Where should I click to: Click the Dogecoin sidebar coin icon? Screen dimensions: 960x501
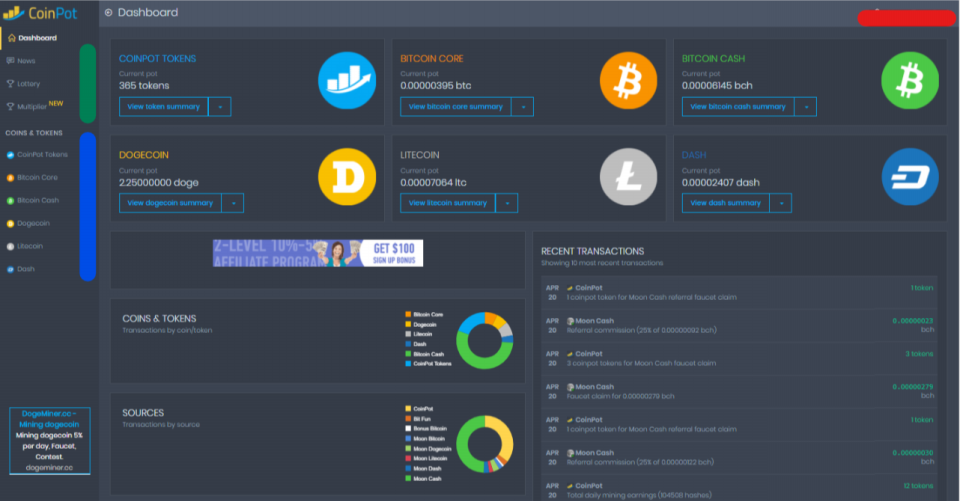coord(10,224)
